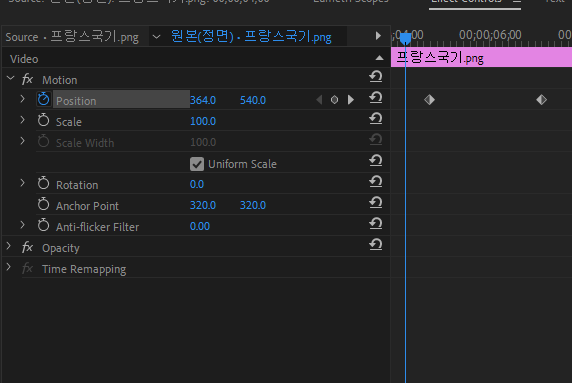This screenshot has height=383, width=572.
Task: Expand the Position property
Action: pyautogui.click(x=22, y=99)
